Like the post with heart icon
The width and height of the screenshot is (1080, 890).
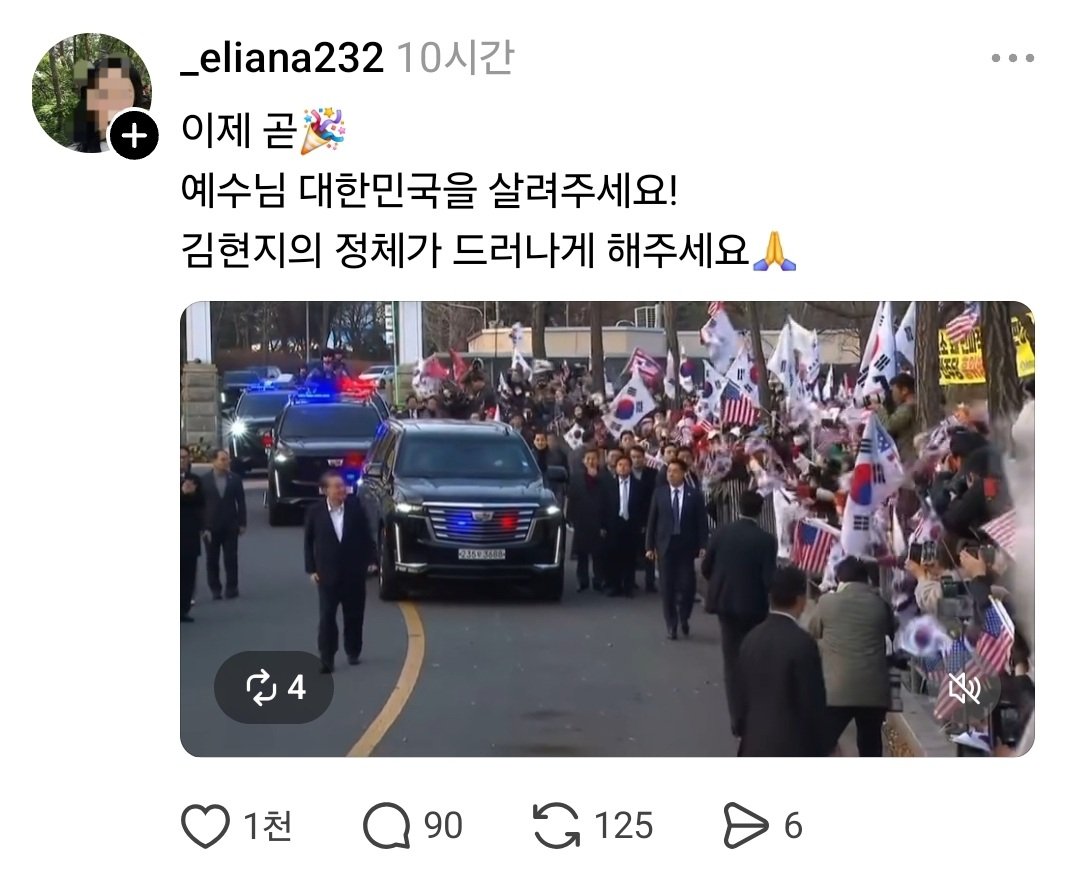coord(205,825)
